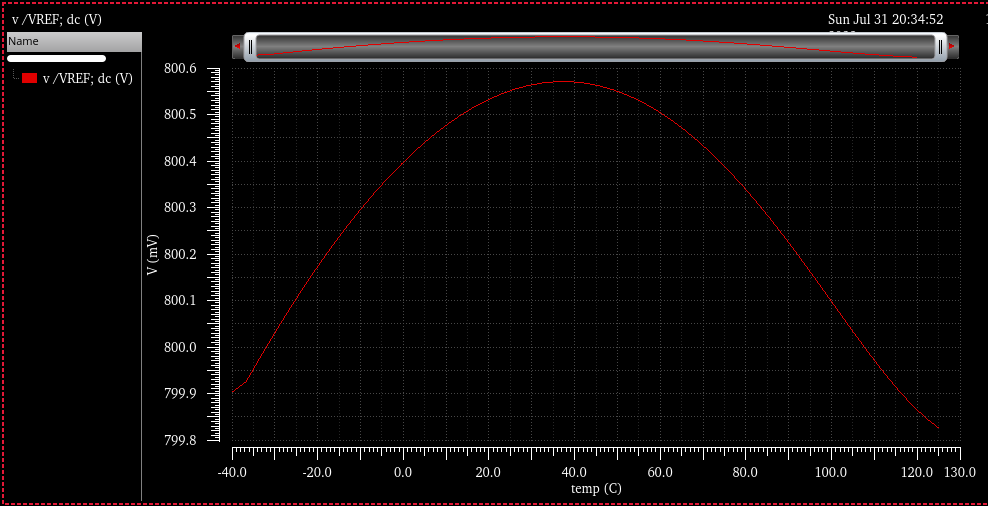Select the v /VREF; dc (V) legend entry
The image size is (988, 506).
87,79
